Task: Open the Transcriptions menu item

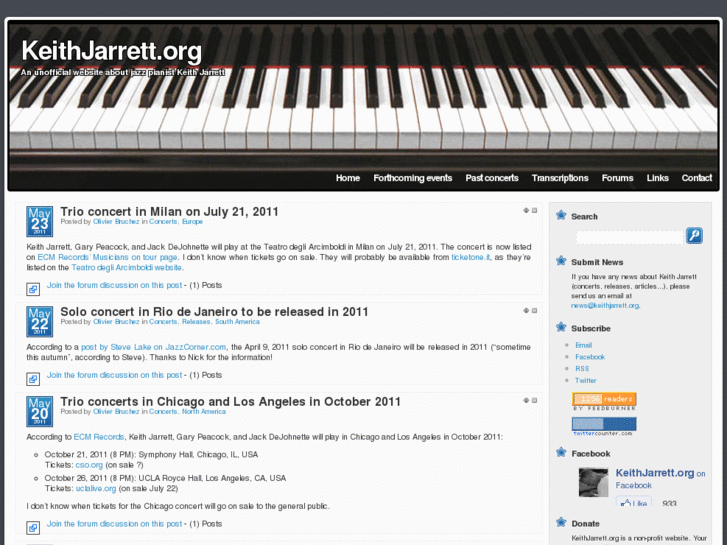Action: point(560,178)
